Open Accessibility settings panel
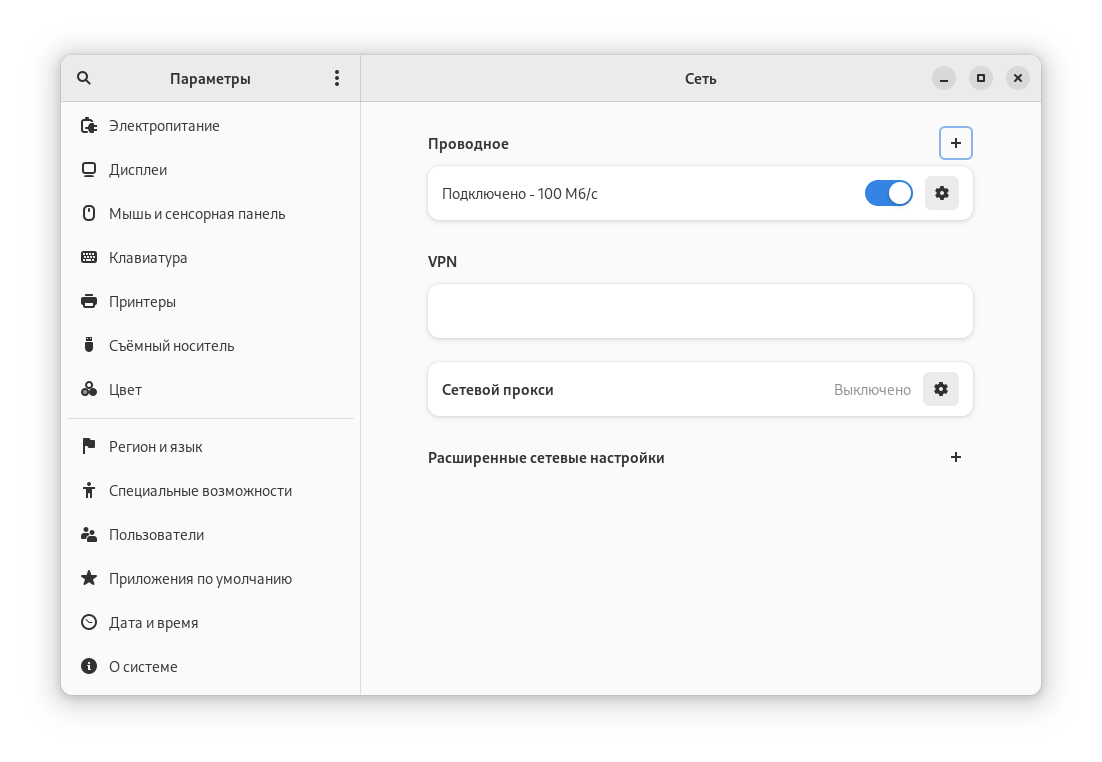The width and height of the screenshot is (1102, 762). click(200, 491)
